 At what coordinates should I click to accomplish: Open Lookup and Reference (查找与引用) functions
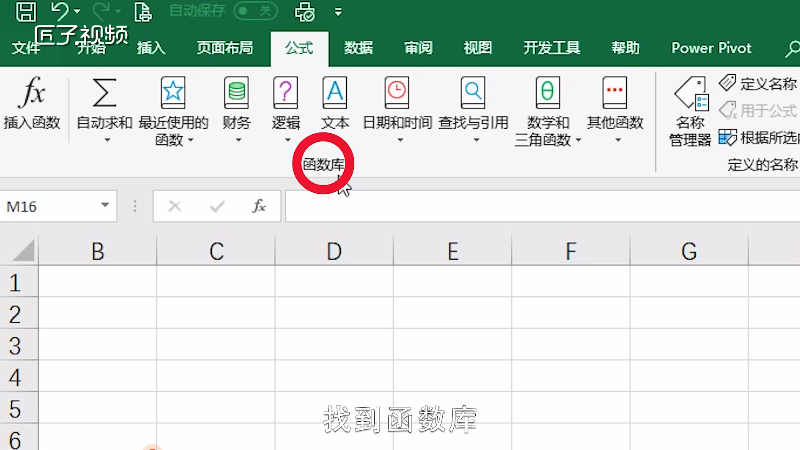click(x=473, y=95)
